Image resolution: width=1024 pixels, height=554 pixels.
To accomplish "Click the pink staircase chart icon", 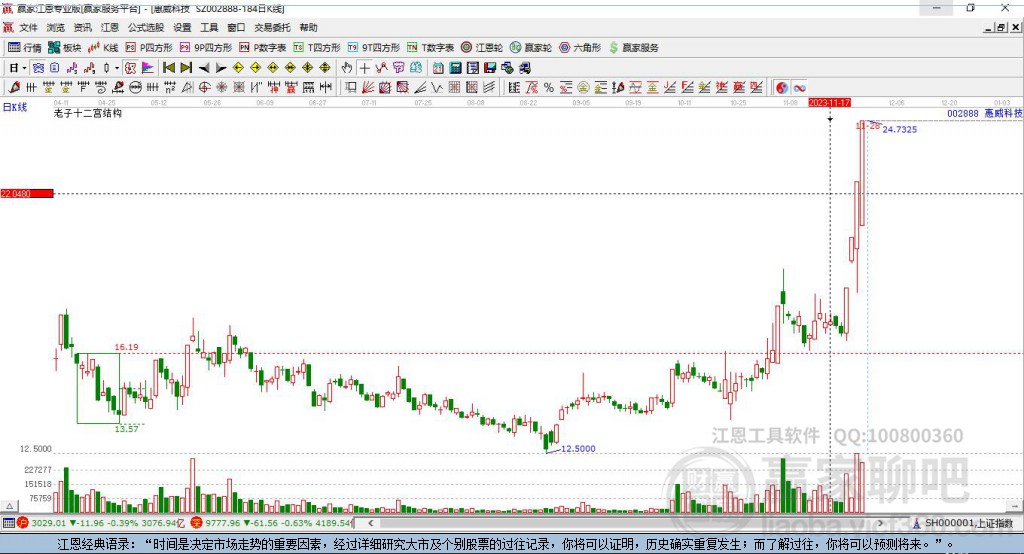I will (72, 68).
